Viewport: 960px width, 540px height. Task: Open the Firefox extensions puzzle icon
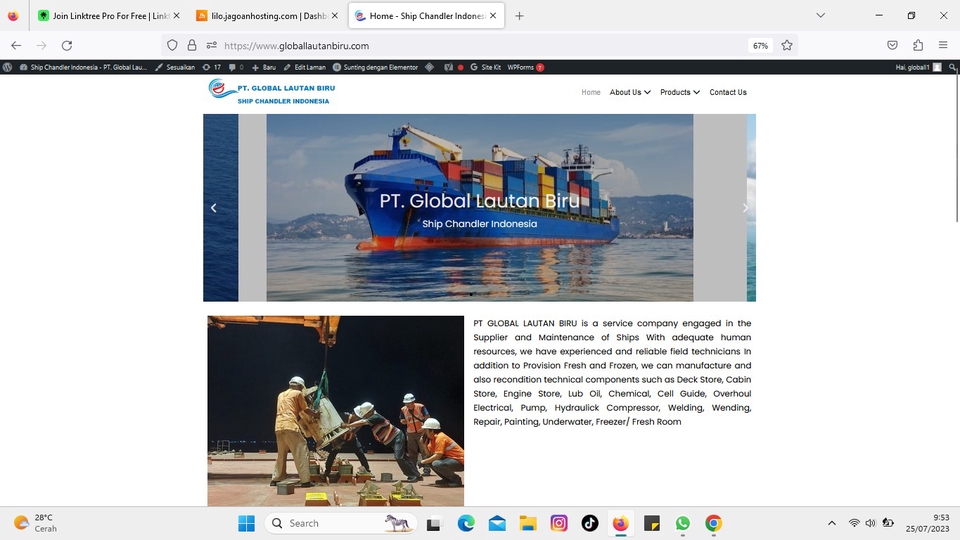[x=918, y=45]
